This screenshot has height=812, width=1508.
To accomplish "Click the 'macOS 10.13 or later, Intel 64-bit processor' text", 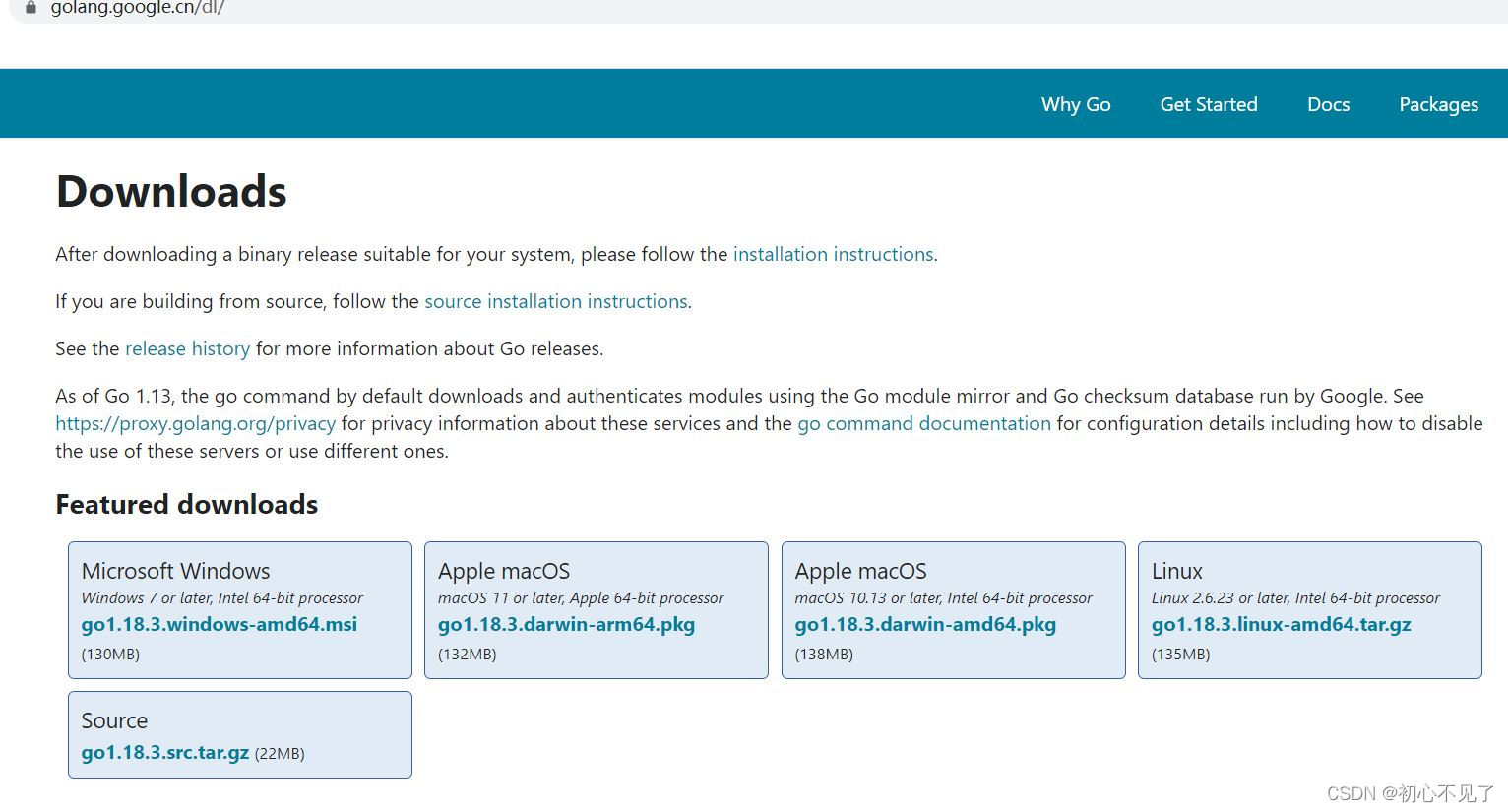I will point(943,597).
